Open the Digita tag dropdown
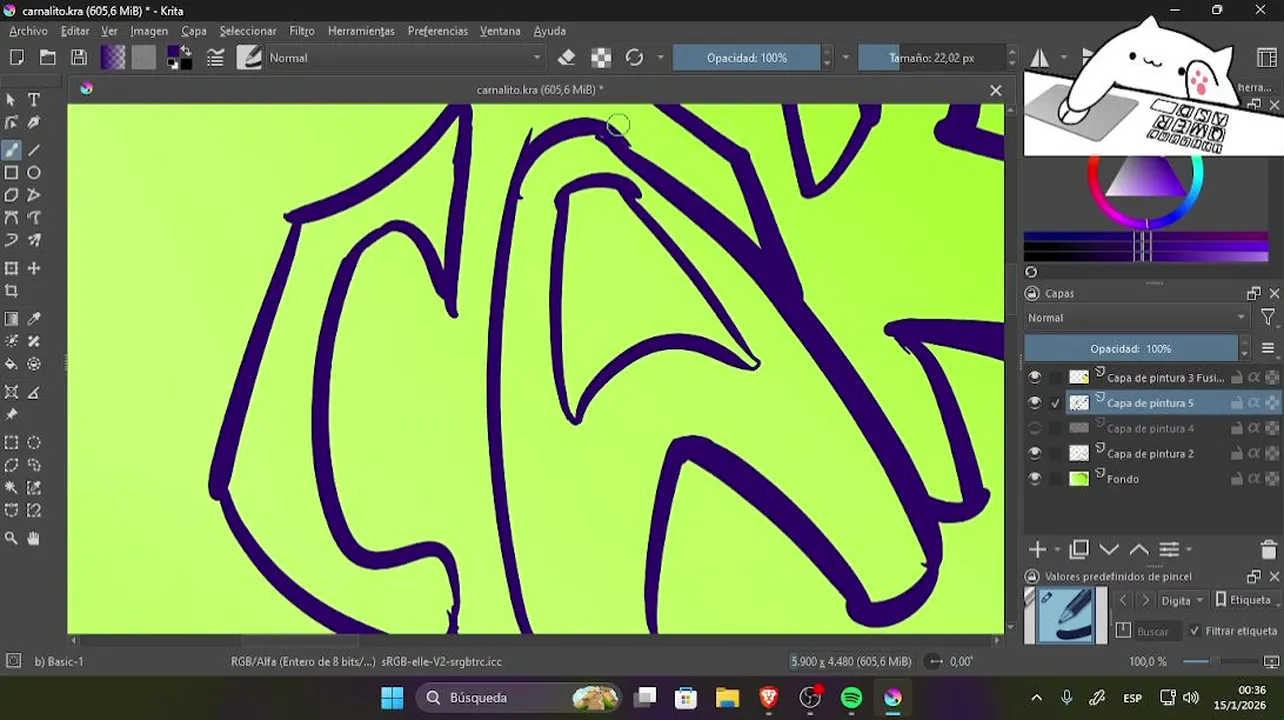The image size is (1284, 720). tap(1183, 600)
